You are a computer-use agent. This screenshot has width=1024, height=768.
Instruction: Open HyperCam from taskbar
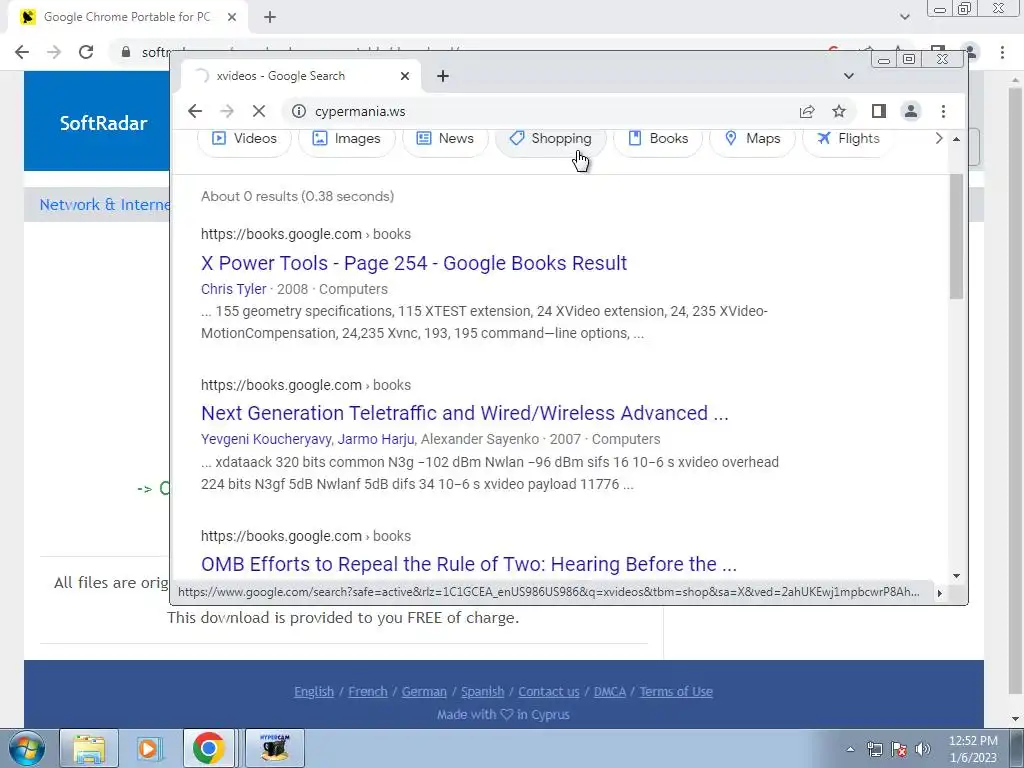(274, 748)
